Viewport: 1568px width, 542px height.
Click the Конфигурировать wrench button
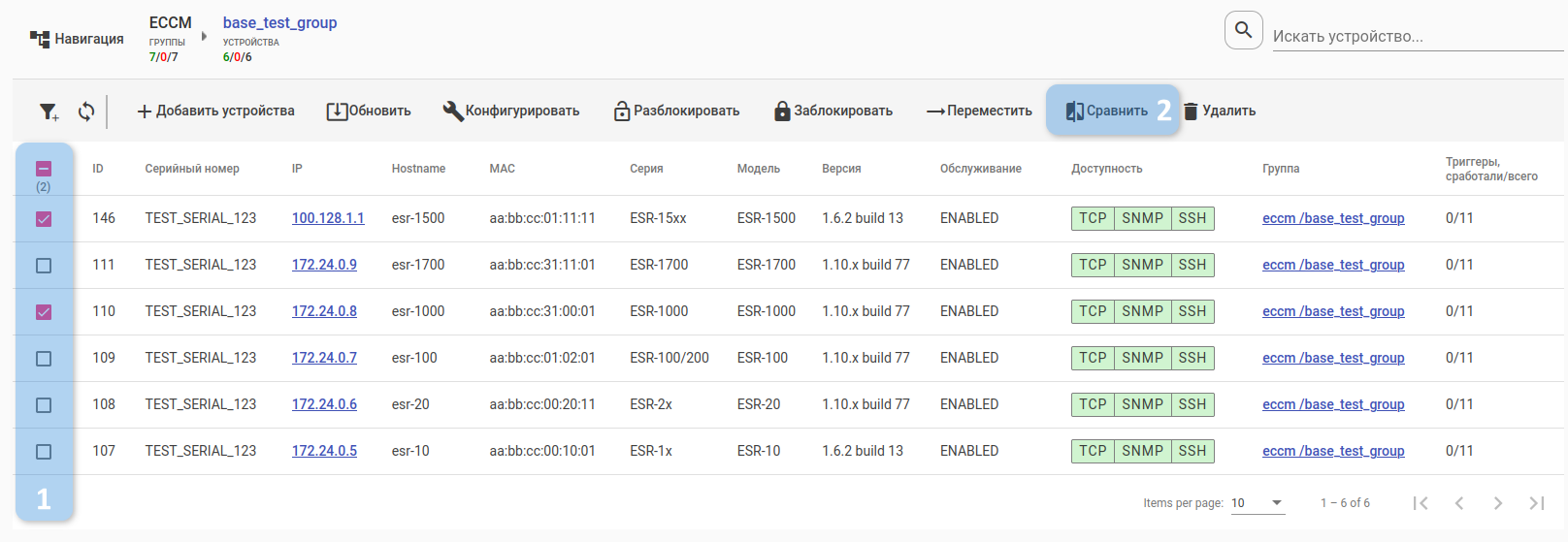pos(511,112)
